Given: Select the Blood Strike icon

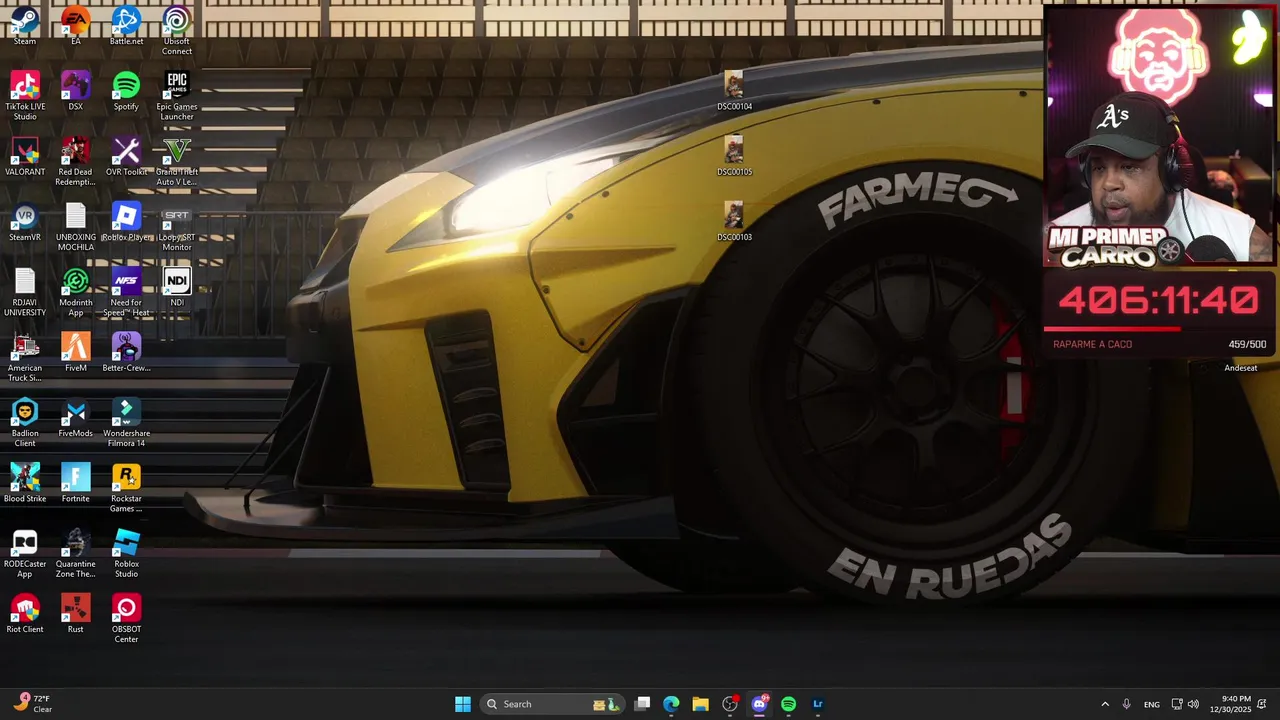Looking at the screenshot, I should (x=25, y=484).
